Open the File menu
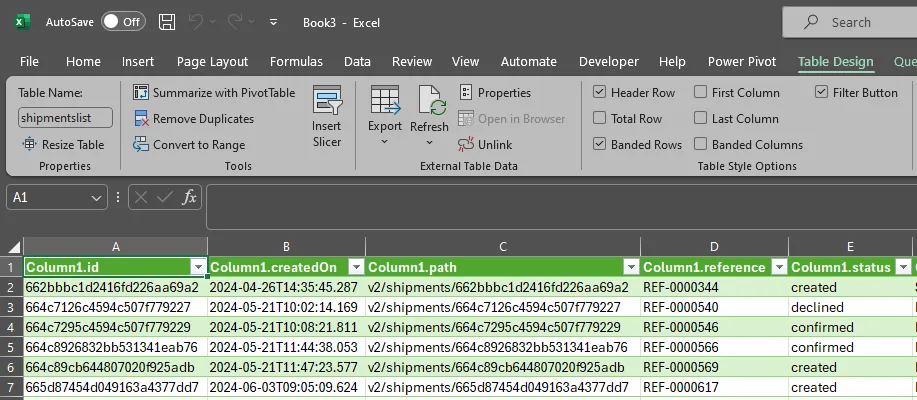Viewport: 917px width, 400px height. click(x=29, y=61)
